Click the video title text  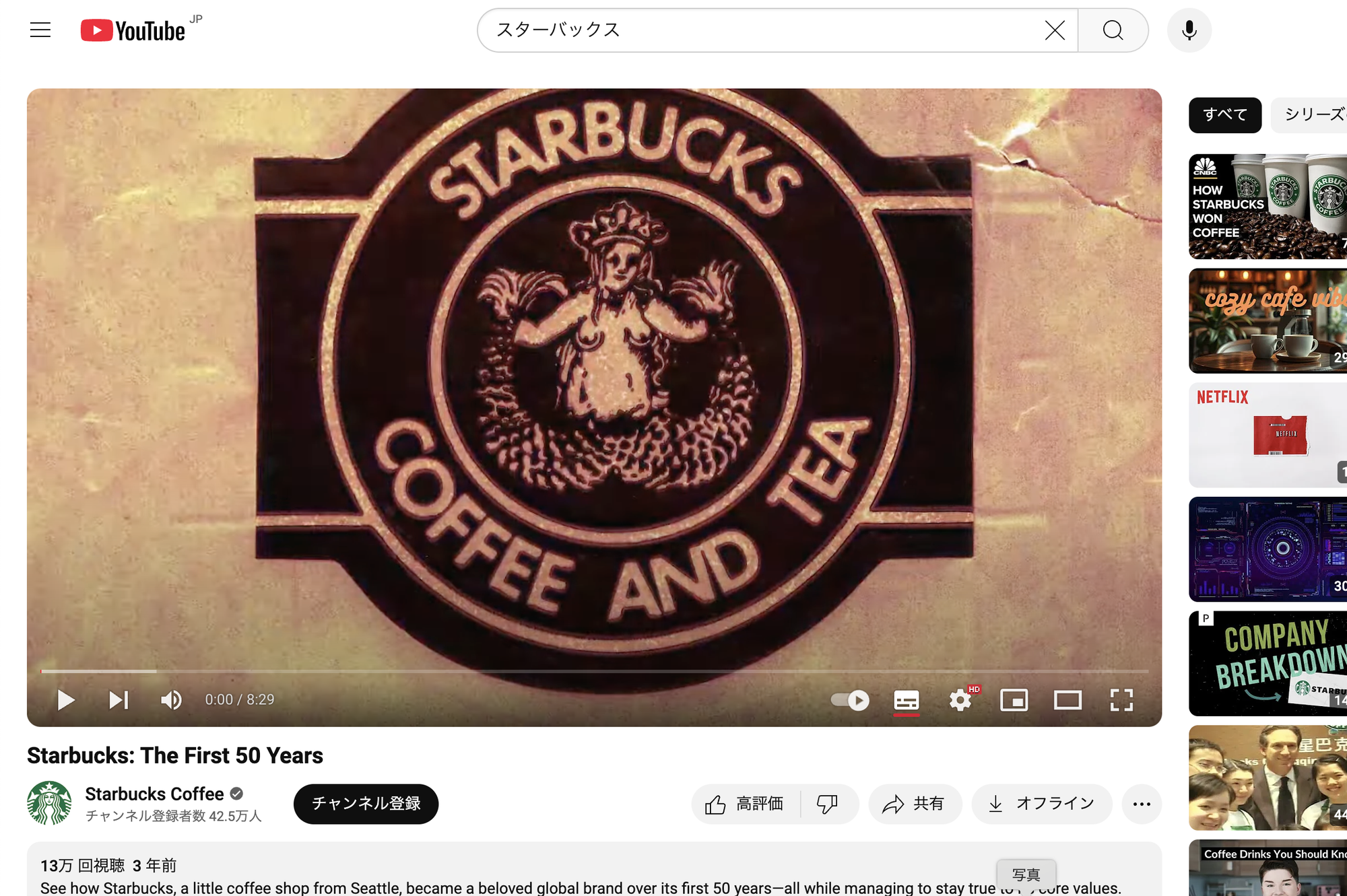175,755
